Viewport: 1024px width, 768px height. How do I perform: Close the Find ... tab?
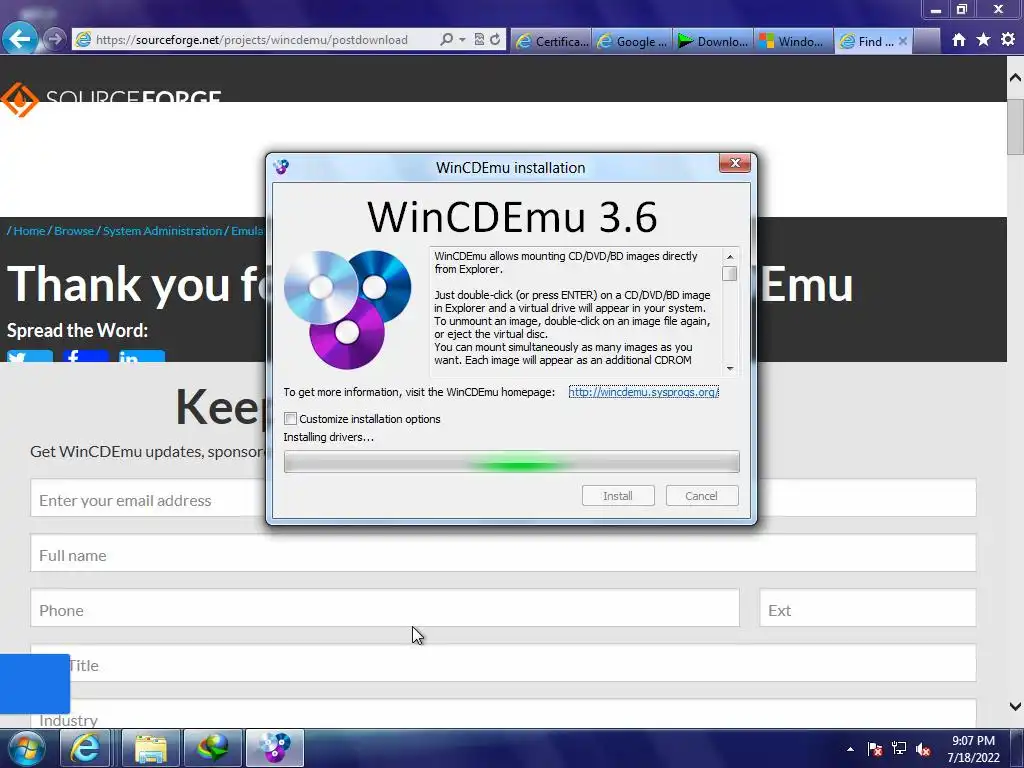click(x=903, y=41)
